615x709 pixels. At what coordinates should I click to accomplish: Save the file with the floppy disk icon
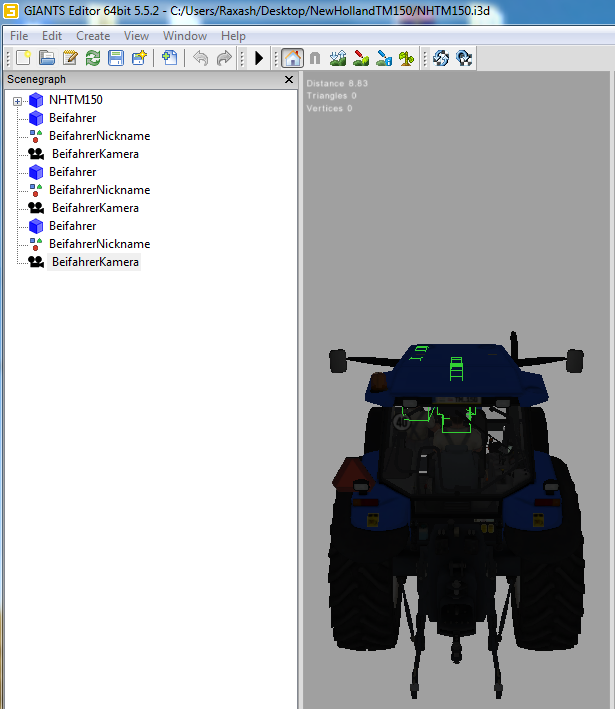(x=116, y=58)
